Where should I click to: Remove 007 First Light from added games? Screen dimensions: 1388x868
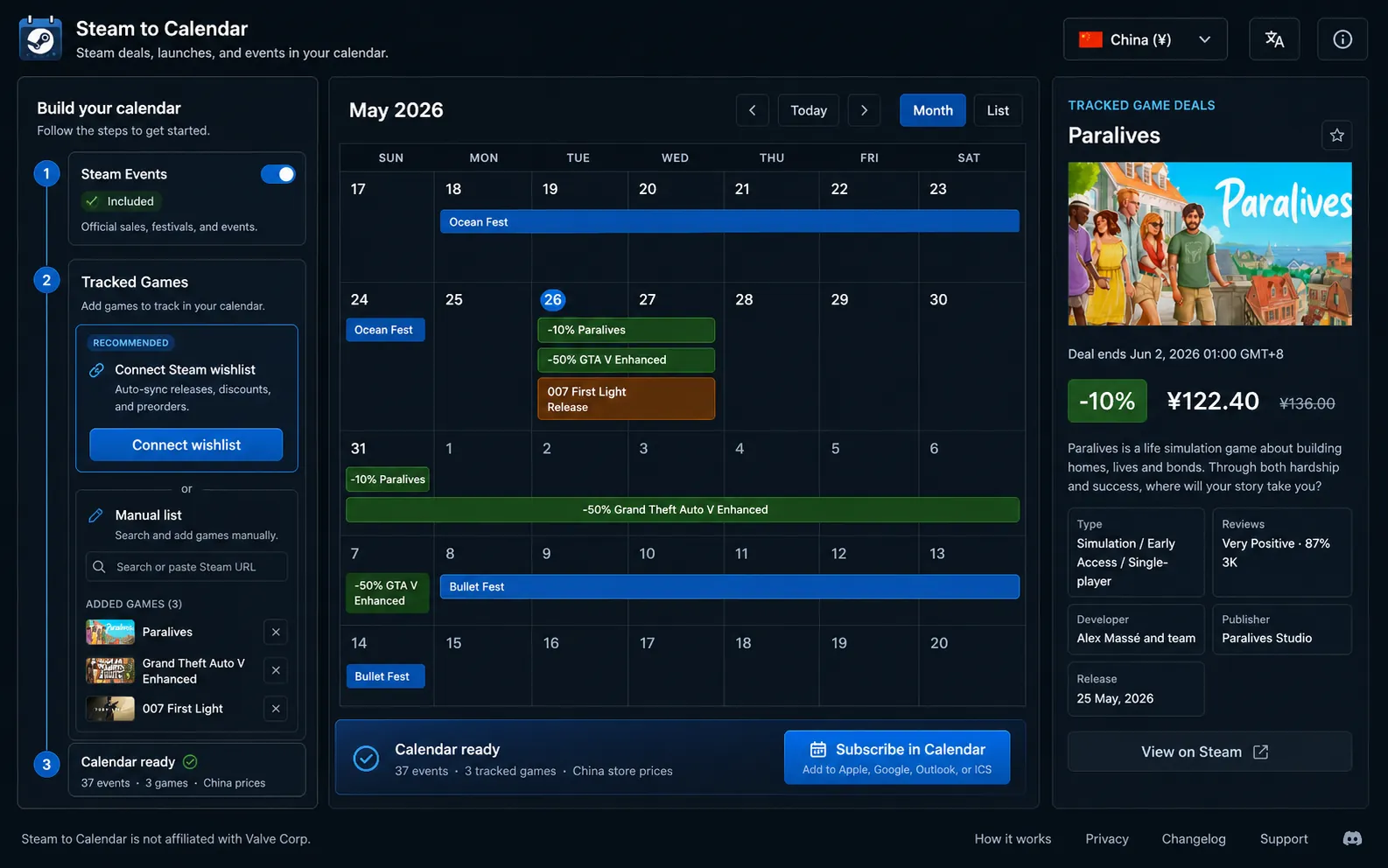click(x=276, y=709)
